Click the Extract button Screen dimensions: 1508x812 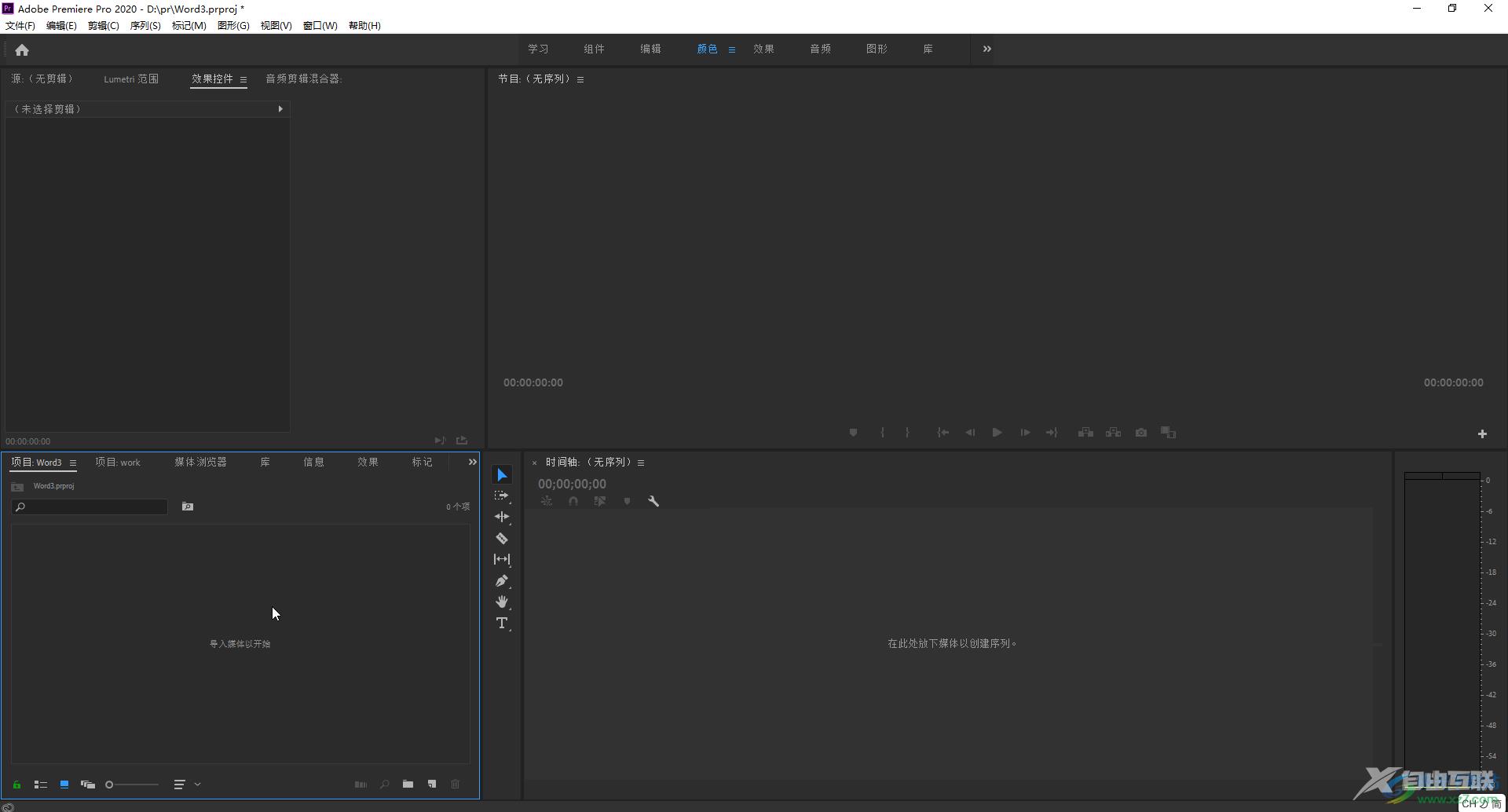tap(1113, 433)
